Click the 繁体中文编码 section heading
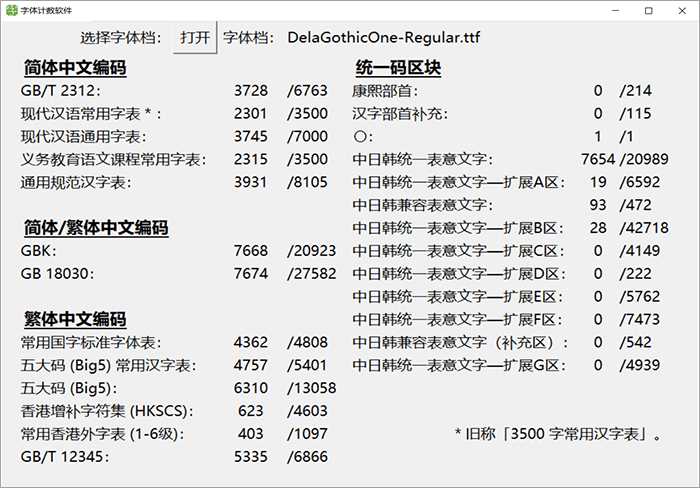This screenshot has height=488, width=700. (x=75, y=319)
